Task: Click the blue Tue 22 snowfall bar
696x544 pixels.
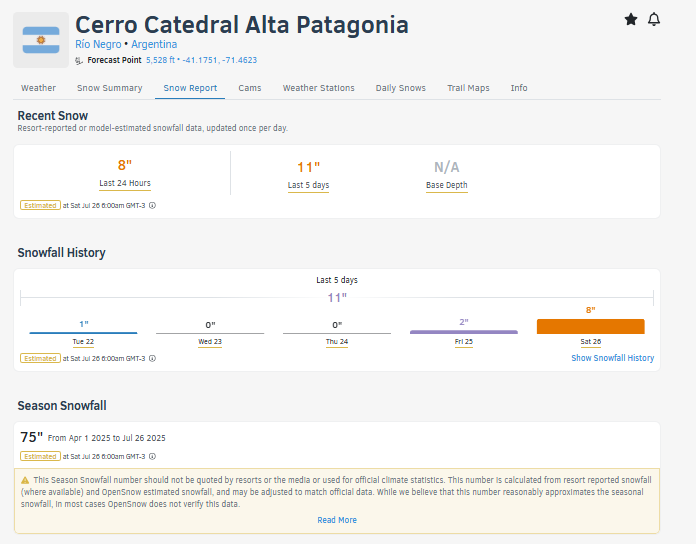Action: tap(83, 333)
